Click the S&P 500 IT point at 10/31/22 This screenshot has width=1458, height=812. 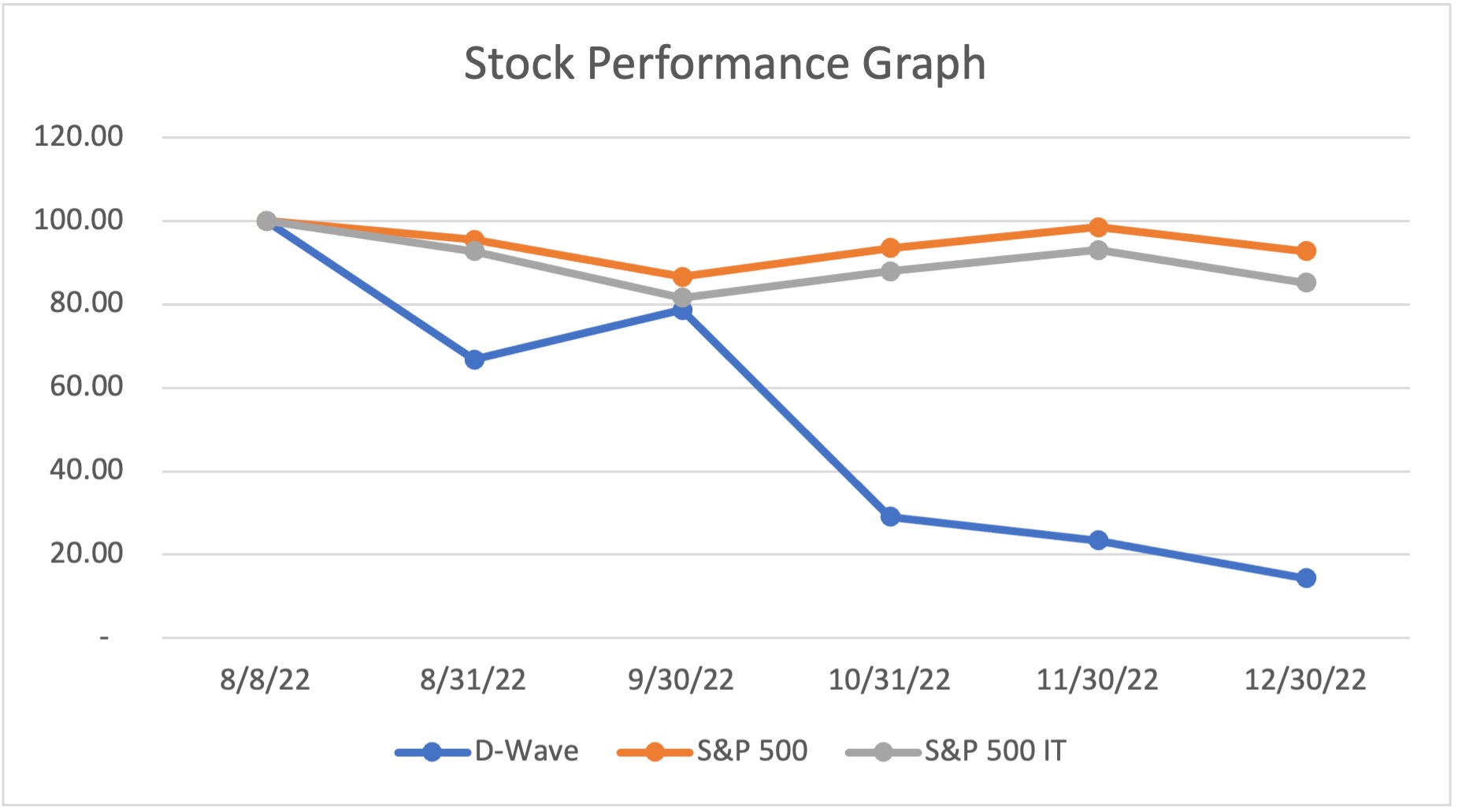(890, 272)
